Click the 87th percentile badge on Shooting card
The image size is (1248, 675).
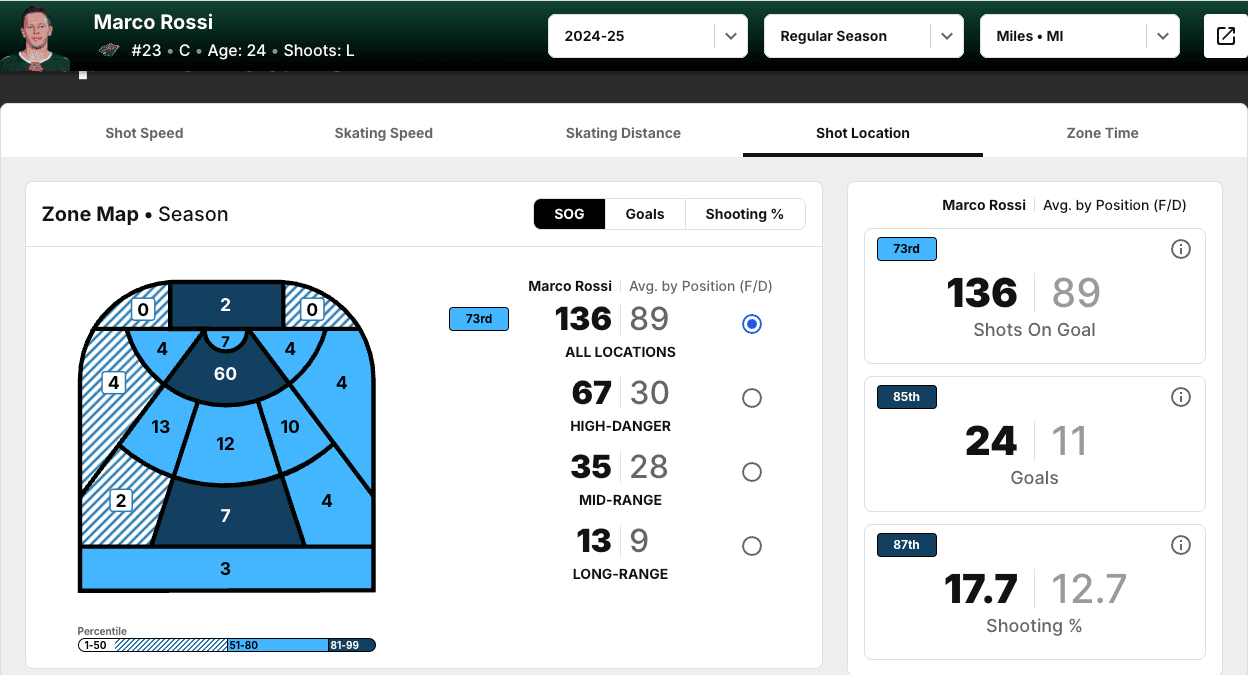click(x=906, y=545)
